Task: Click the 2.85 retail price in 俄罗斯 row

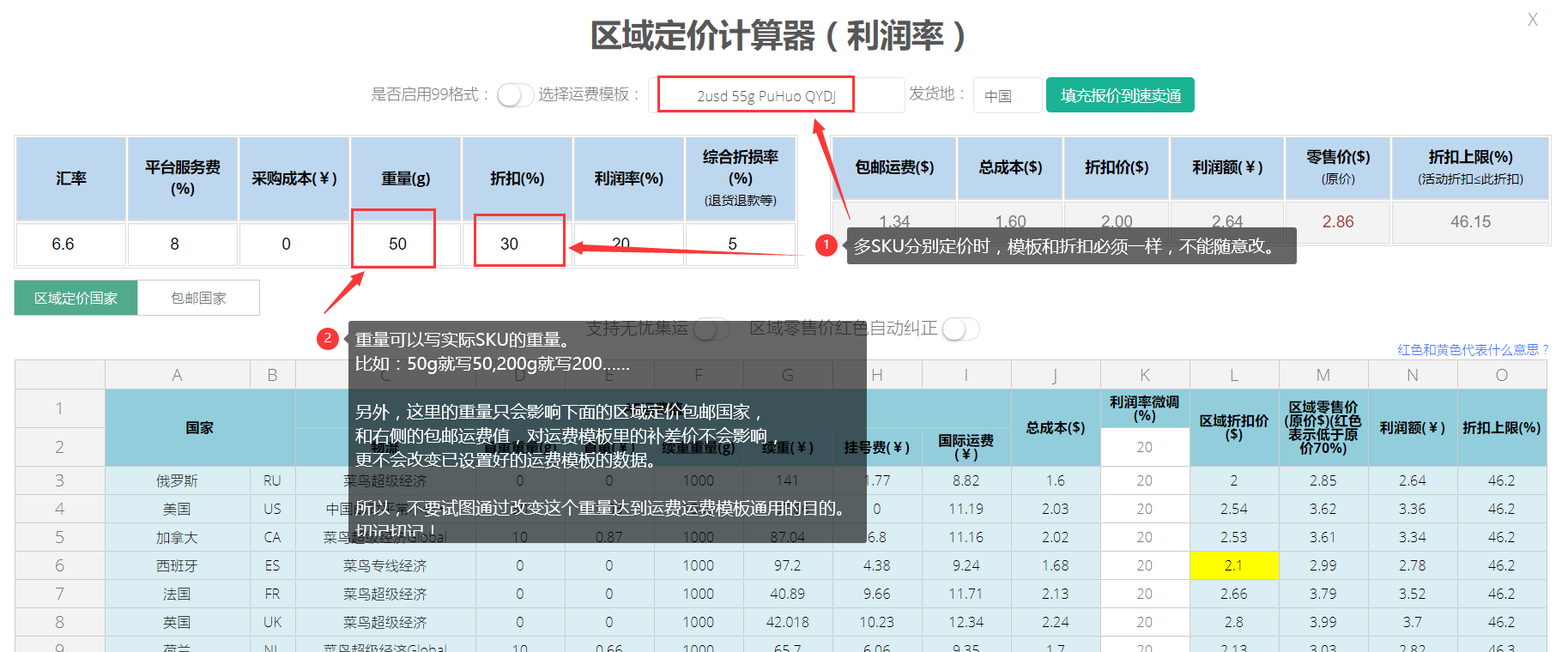Action: point(1323,480)
